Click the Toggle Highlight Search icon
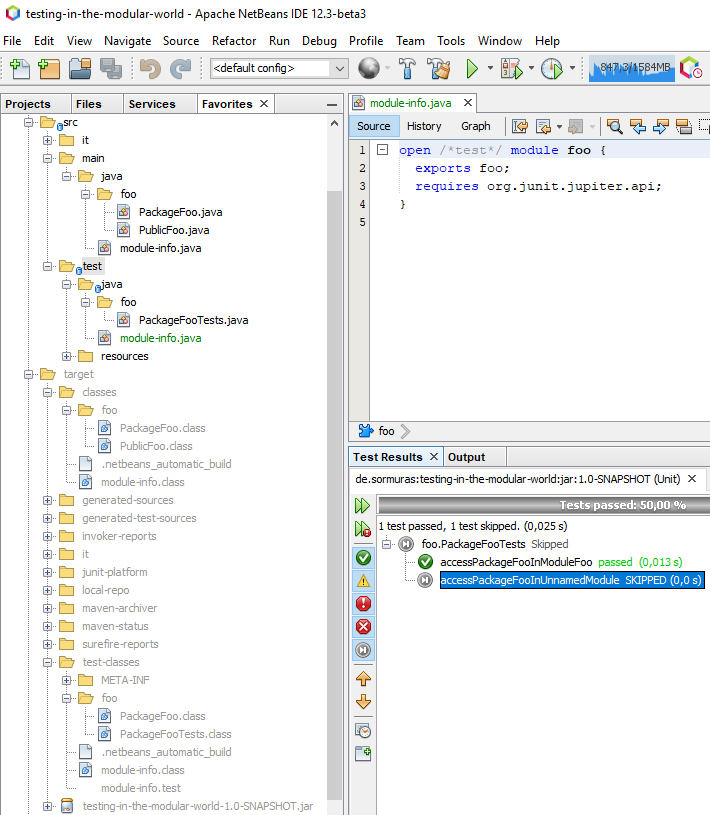The image size is (710, 815). point(683,126)
